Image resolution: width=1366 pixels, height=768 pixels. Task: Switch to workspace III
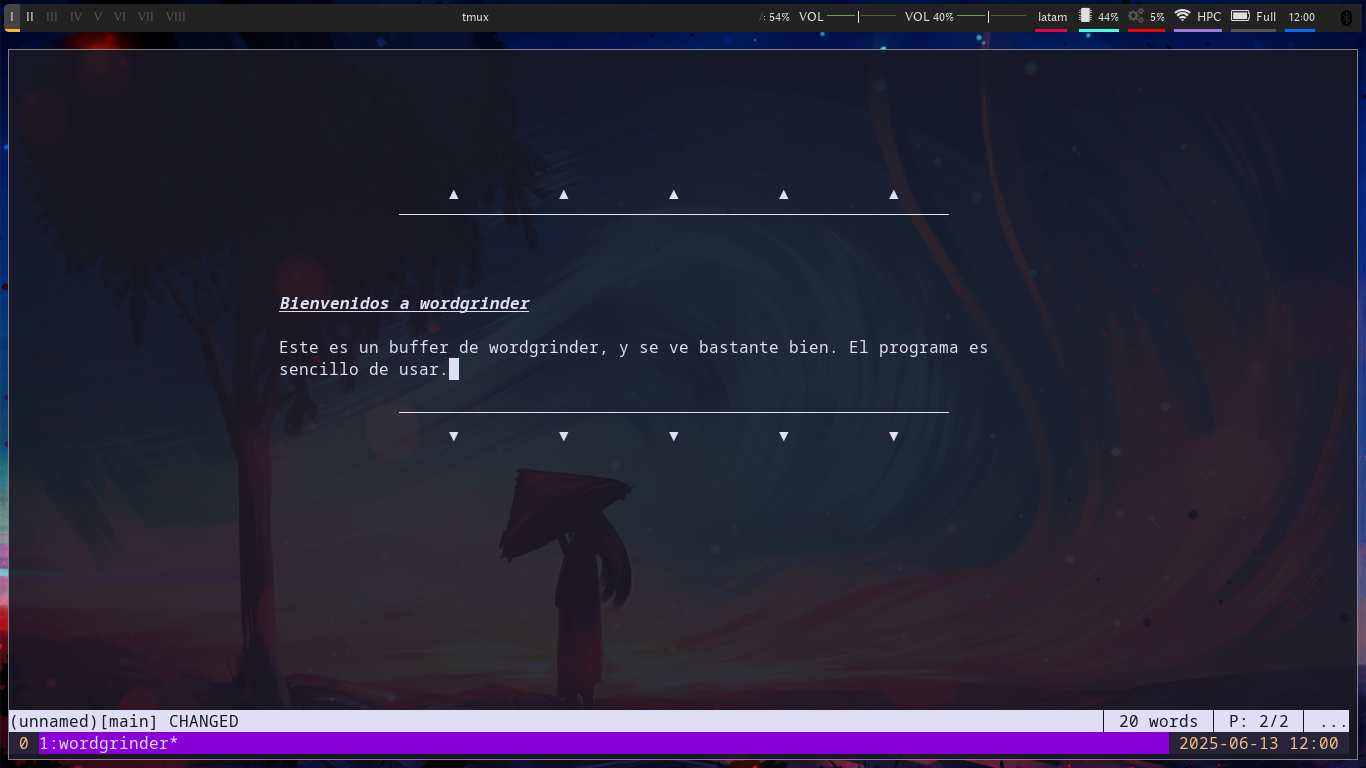[x=52, y=17]
